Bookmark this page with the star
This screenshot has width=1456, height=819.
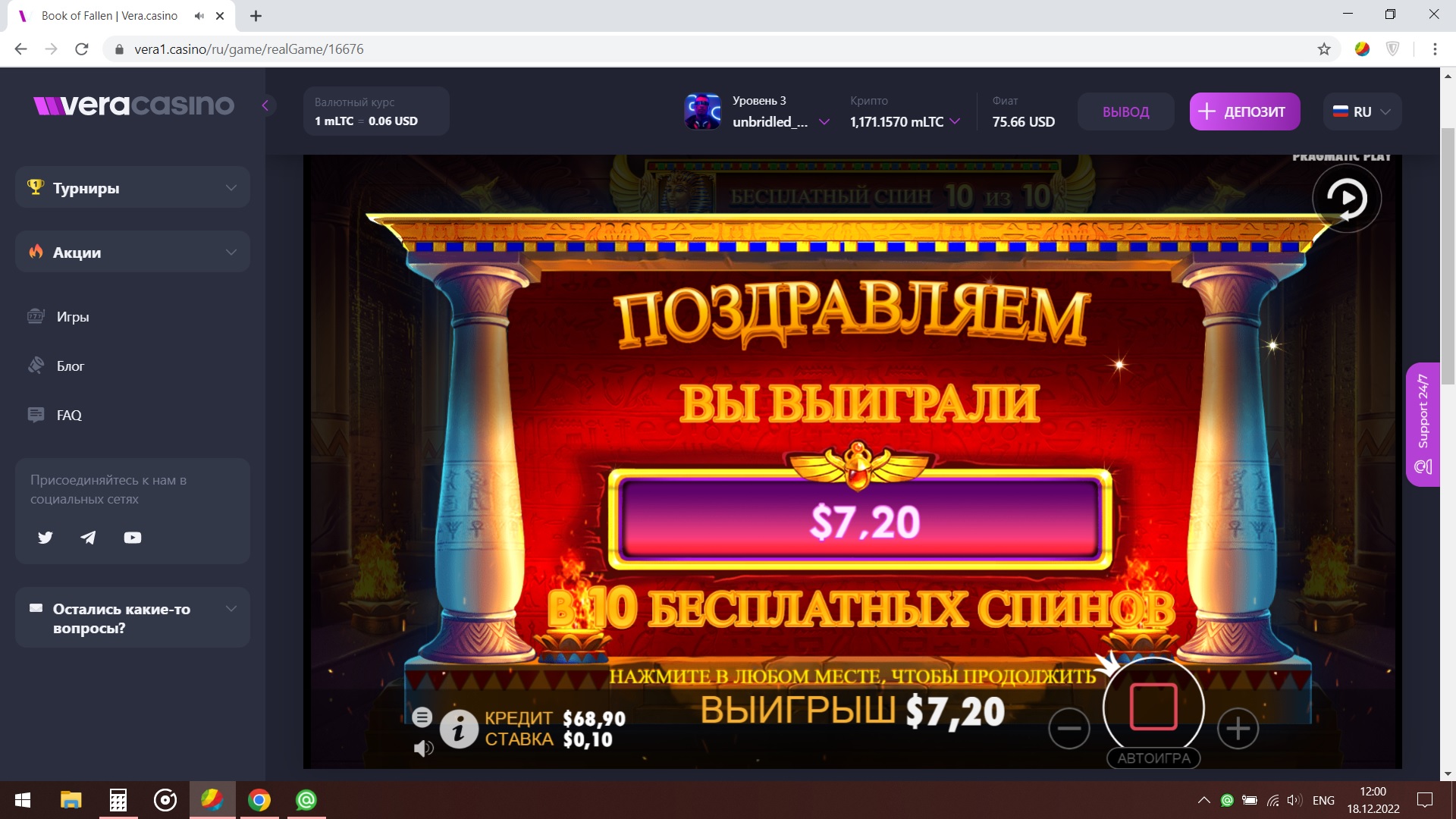click(x=1324, y=49)
